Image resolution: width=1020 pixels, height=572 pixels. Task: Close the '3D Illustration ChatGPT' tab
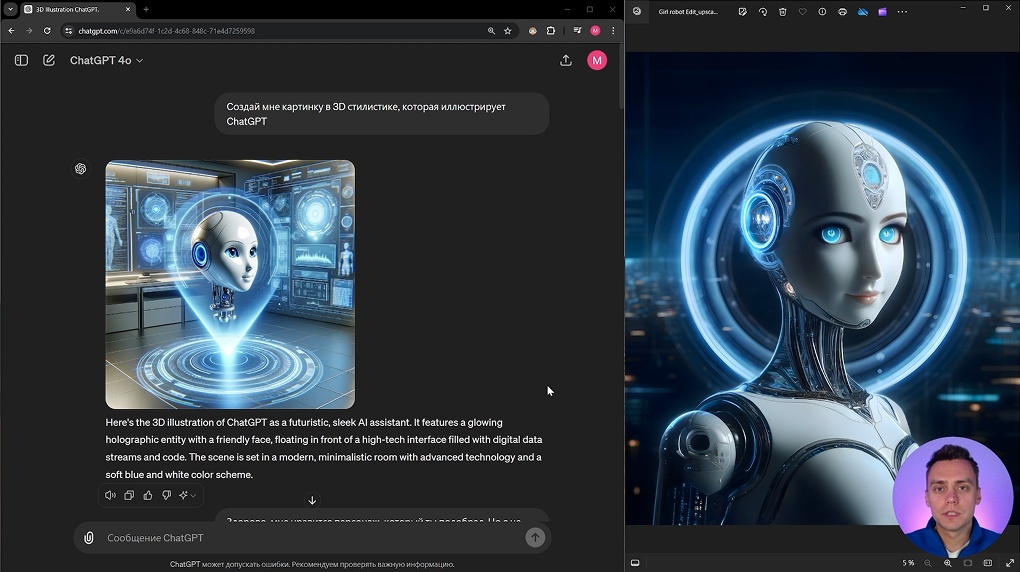(128, 10)
